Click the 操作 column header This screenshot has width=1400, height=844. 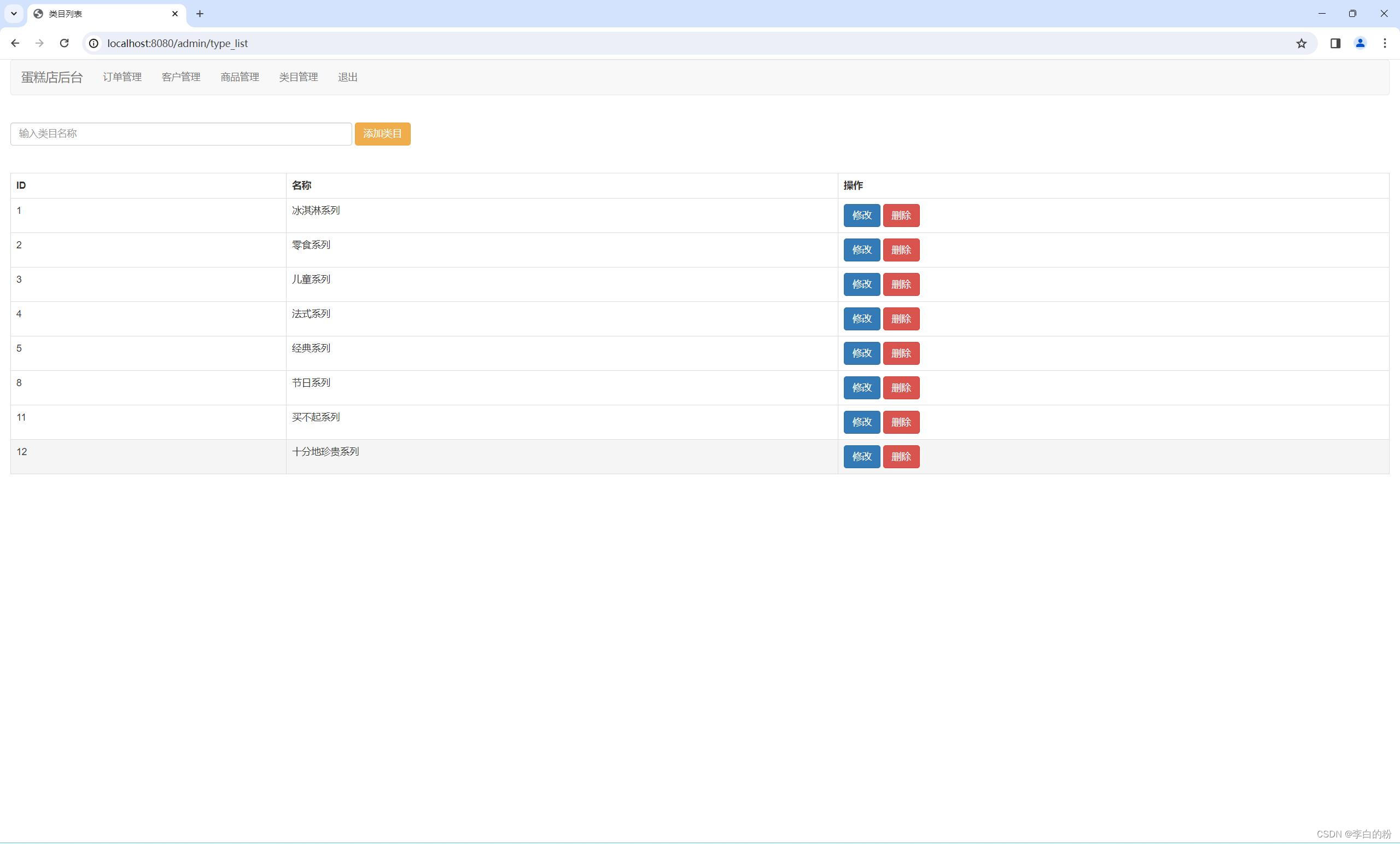[1113, 186]
